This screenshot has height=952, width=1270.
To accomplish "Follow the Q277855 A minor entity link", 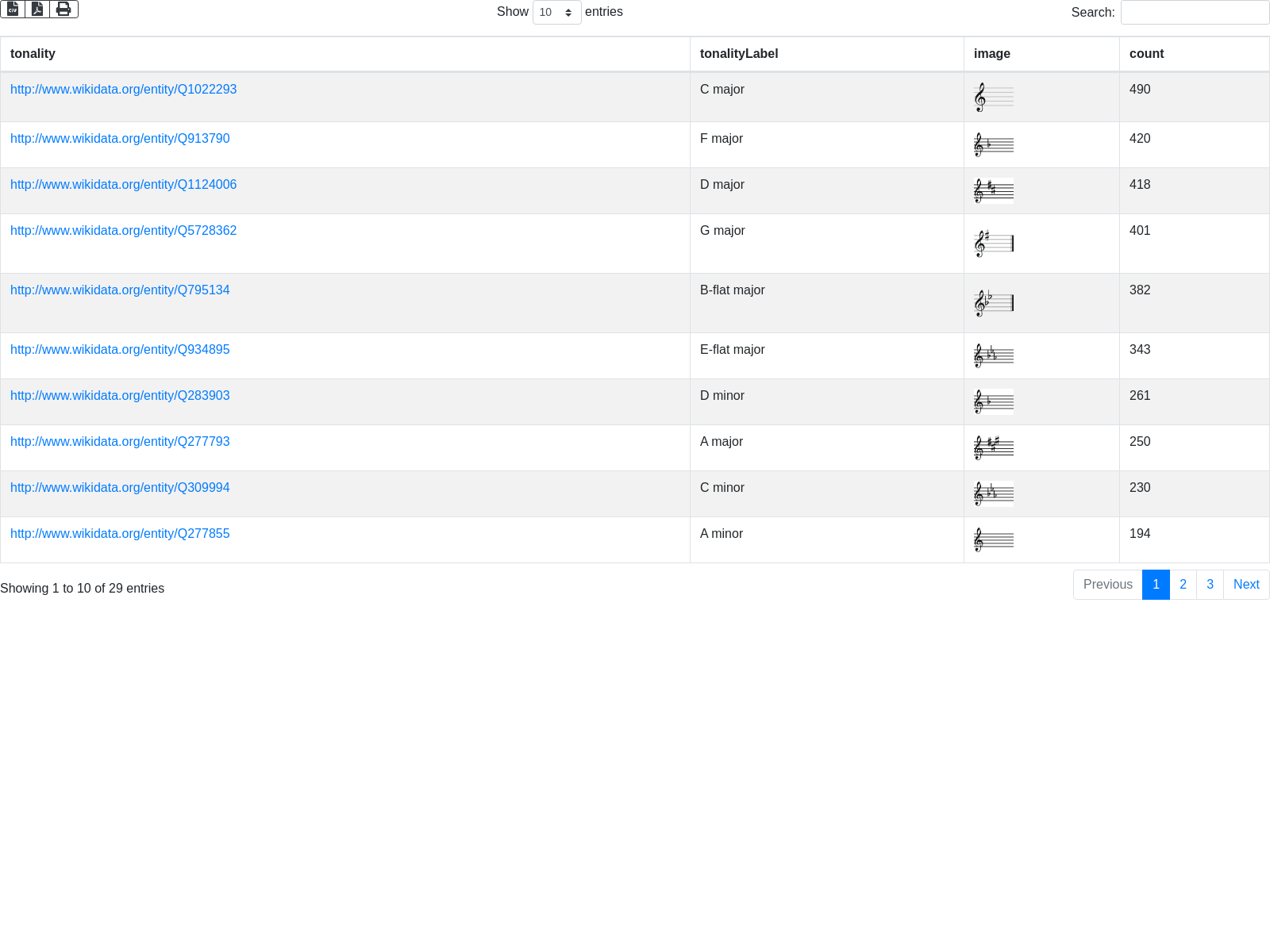I will (x=120, y=534).
